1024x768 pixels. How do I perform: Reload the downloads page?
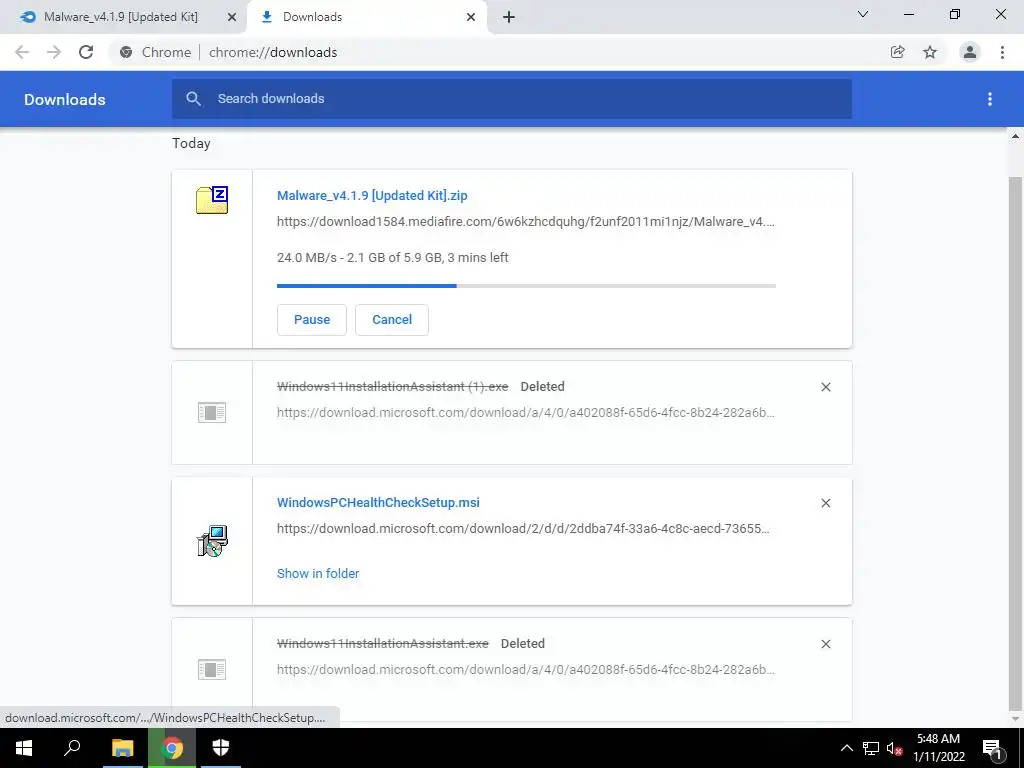point(86,52)
